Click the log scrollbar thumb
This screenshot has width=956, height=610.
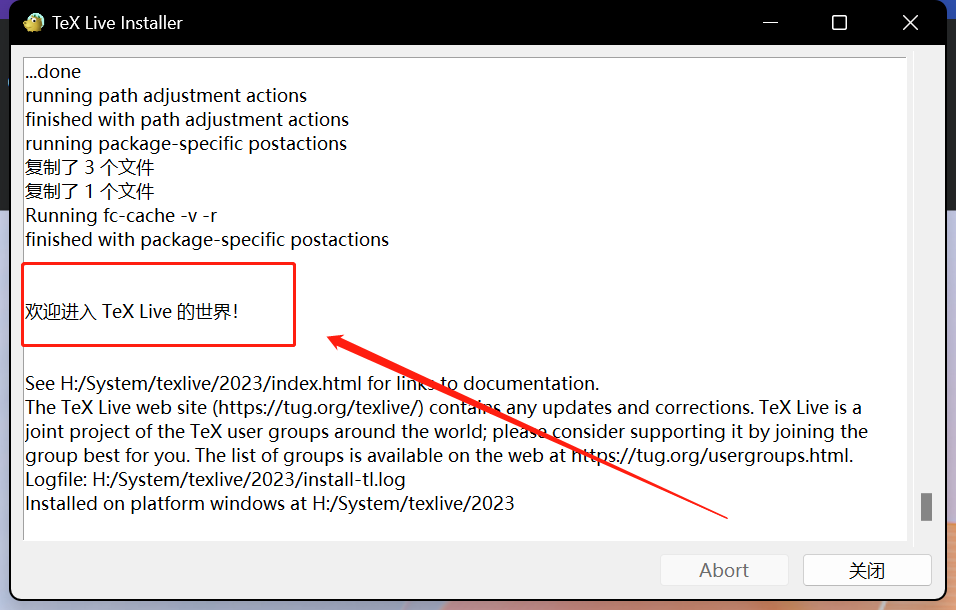coord(926,506)
